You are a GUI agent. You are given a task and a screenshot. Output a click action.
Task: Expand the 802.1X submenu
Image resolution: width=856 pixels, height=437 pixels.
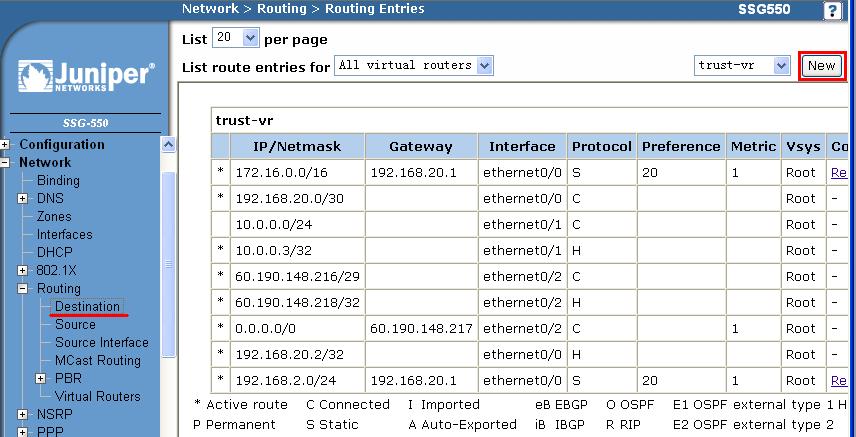pos(23,271)
